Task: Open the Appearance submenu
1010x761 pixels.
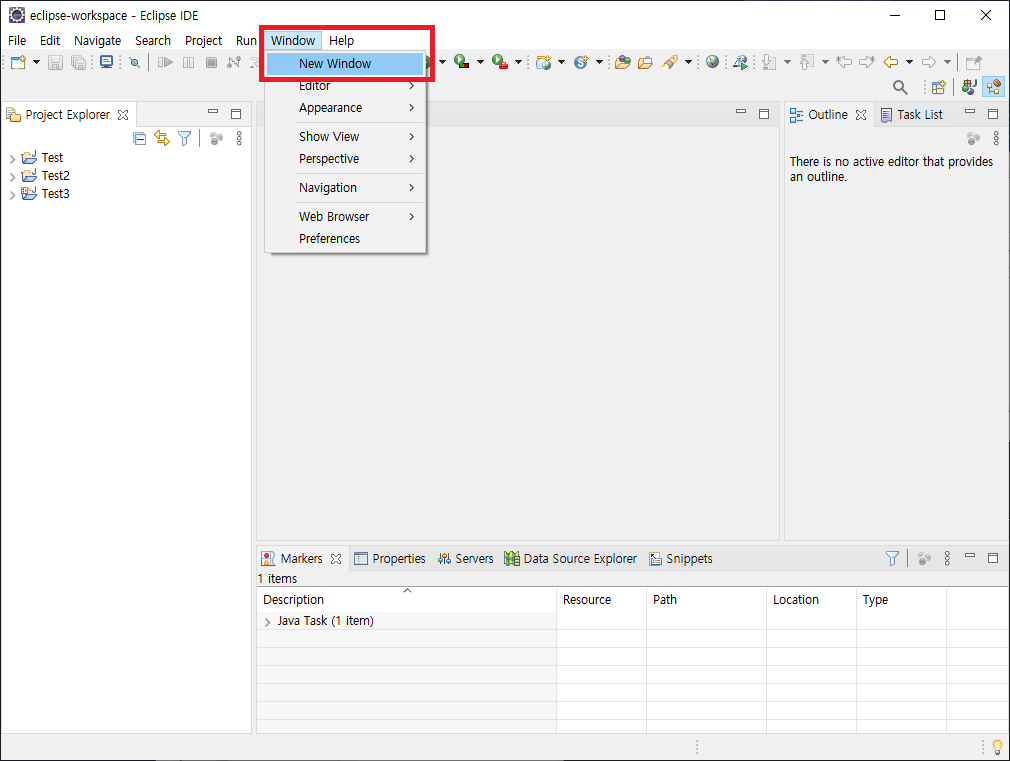Action: pyautogui.click(x=345, y=108)
